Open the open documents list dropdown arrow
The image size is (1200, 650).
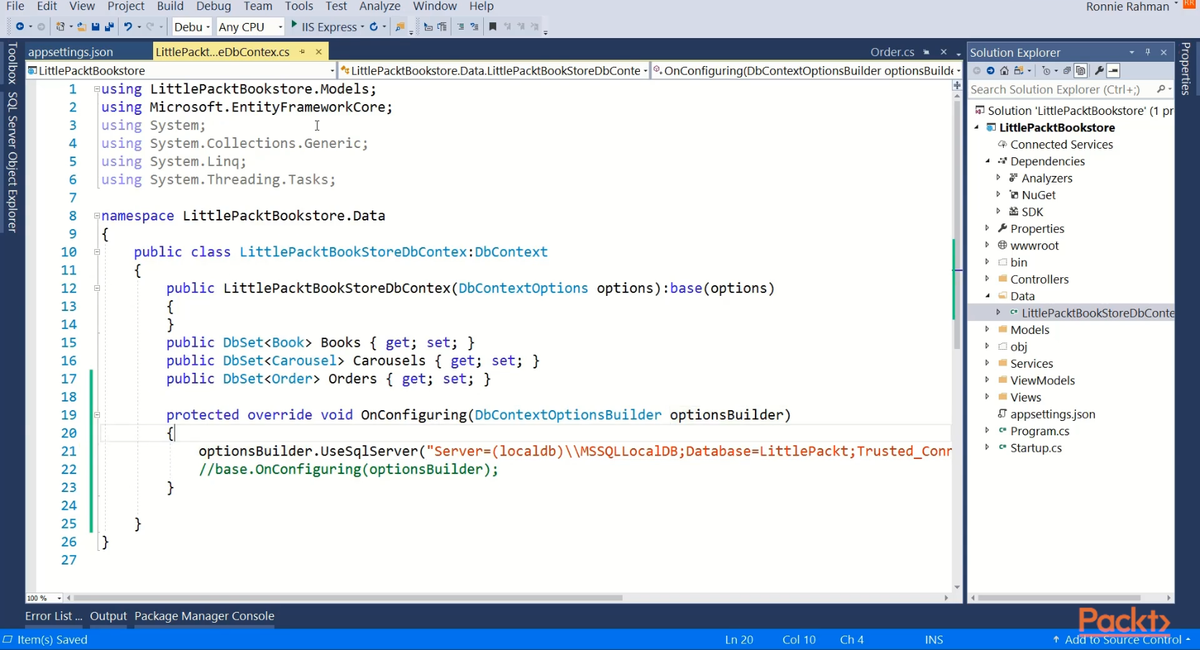[958, 53]
